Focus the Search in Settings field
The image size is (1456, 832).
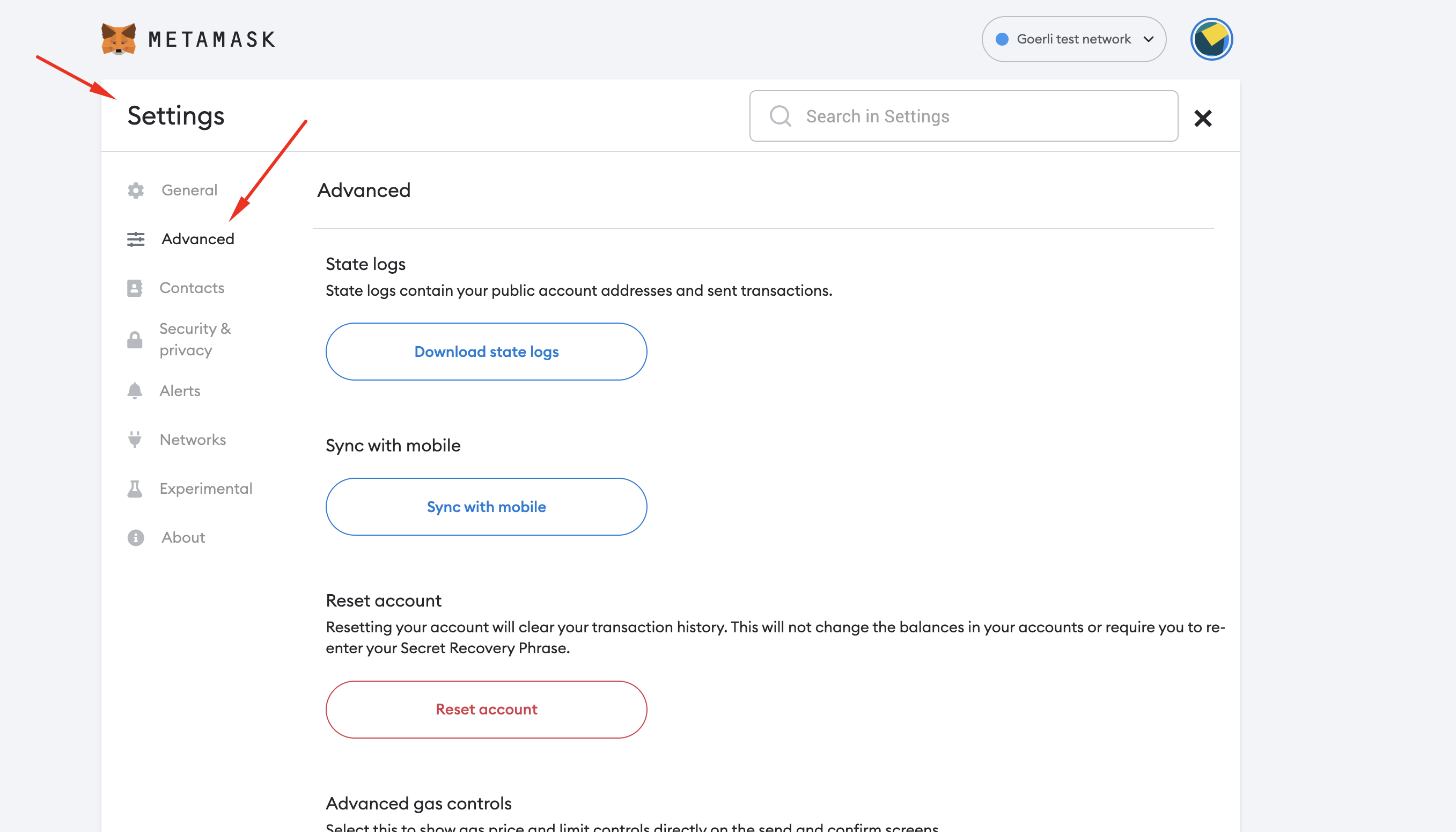(963, 116)
